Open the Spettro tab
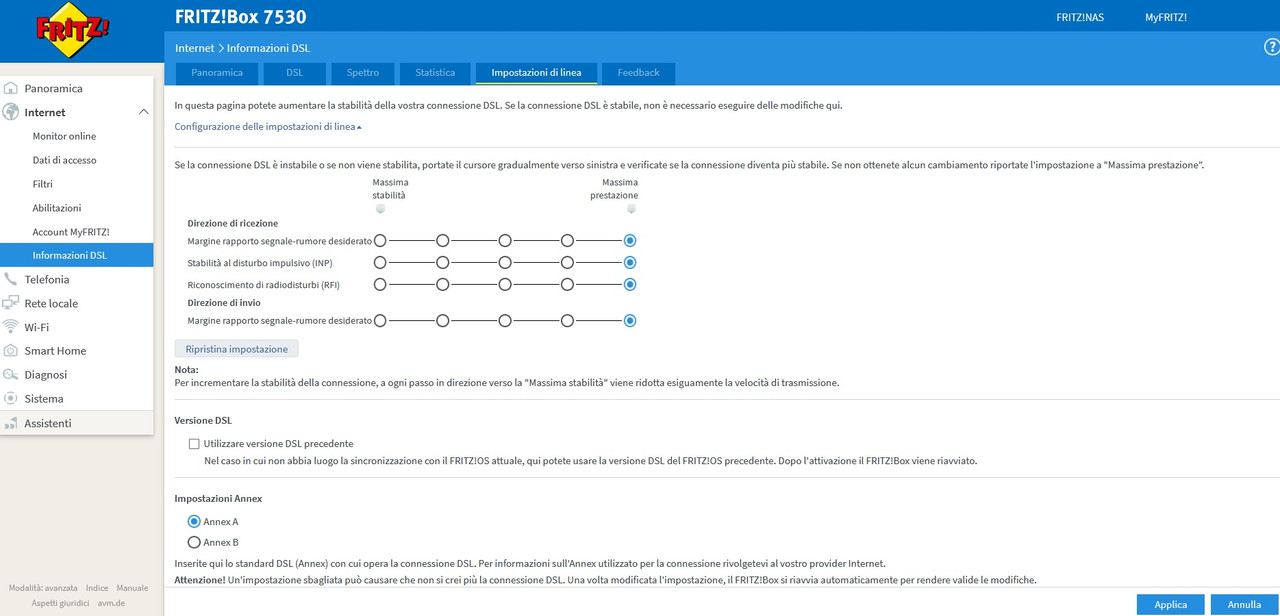Image resolution: width=1280 pixels, height=616 pixels. pos(363,73)
